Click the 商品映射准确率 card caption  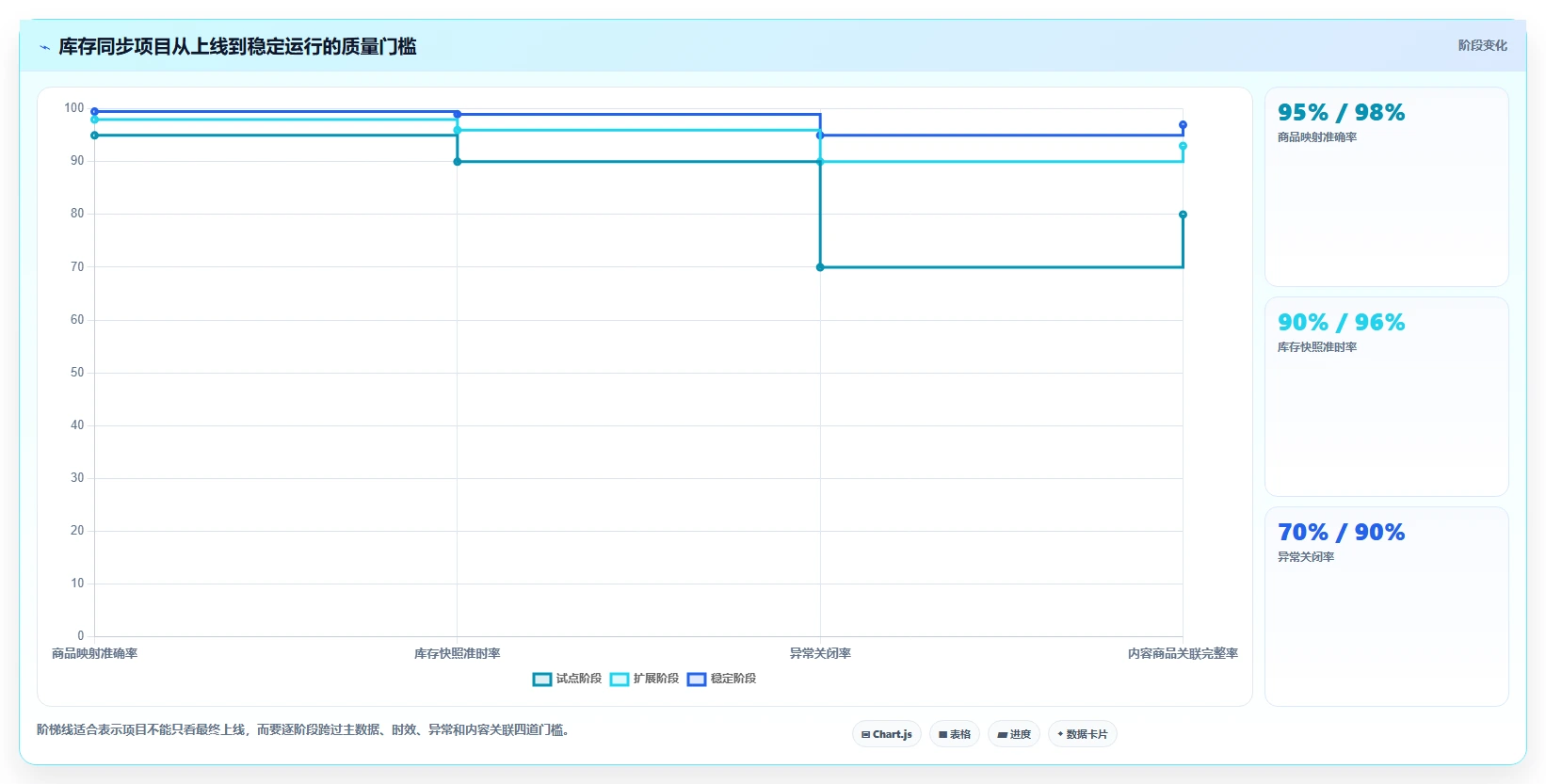pyautogui.click(x=1317, y=137)
